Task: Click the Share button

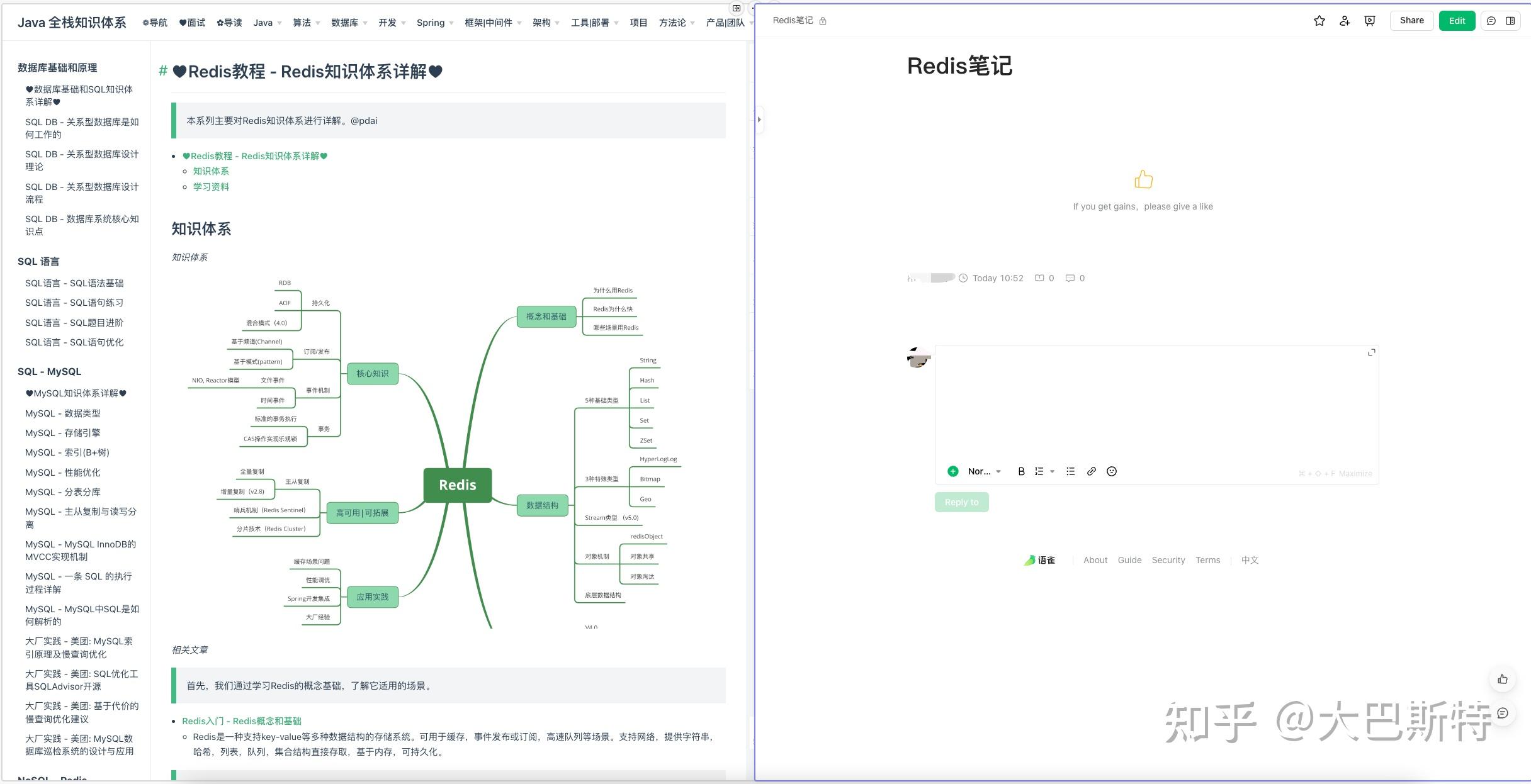Action: coord(1411,21)
